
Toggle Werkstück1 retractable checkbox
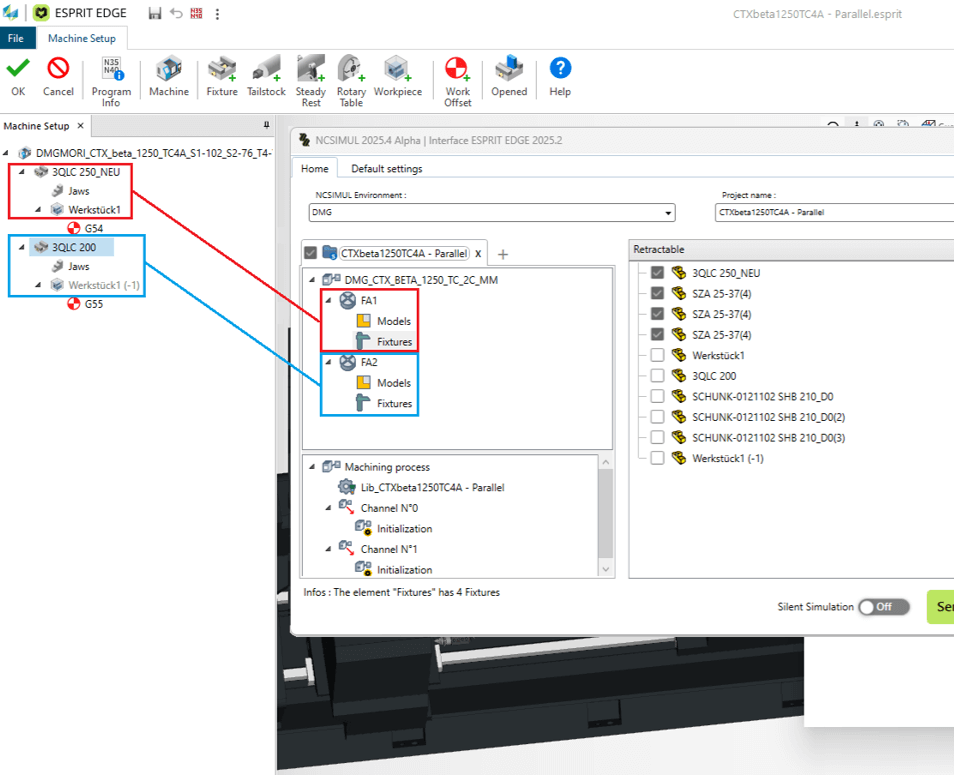tap(657, 355)
